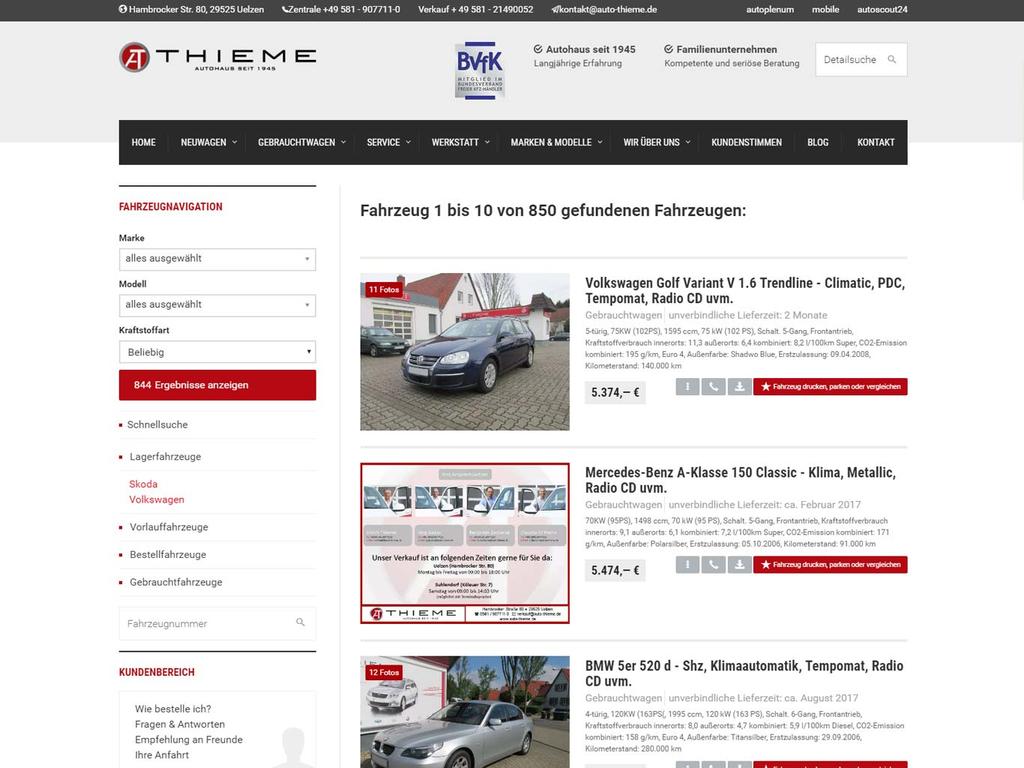The height and width of the screenshot is (768, 1024).
Task: Click the Verkauf + 49 581 phone number
Action: tap(475, 9)
